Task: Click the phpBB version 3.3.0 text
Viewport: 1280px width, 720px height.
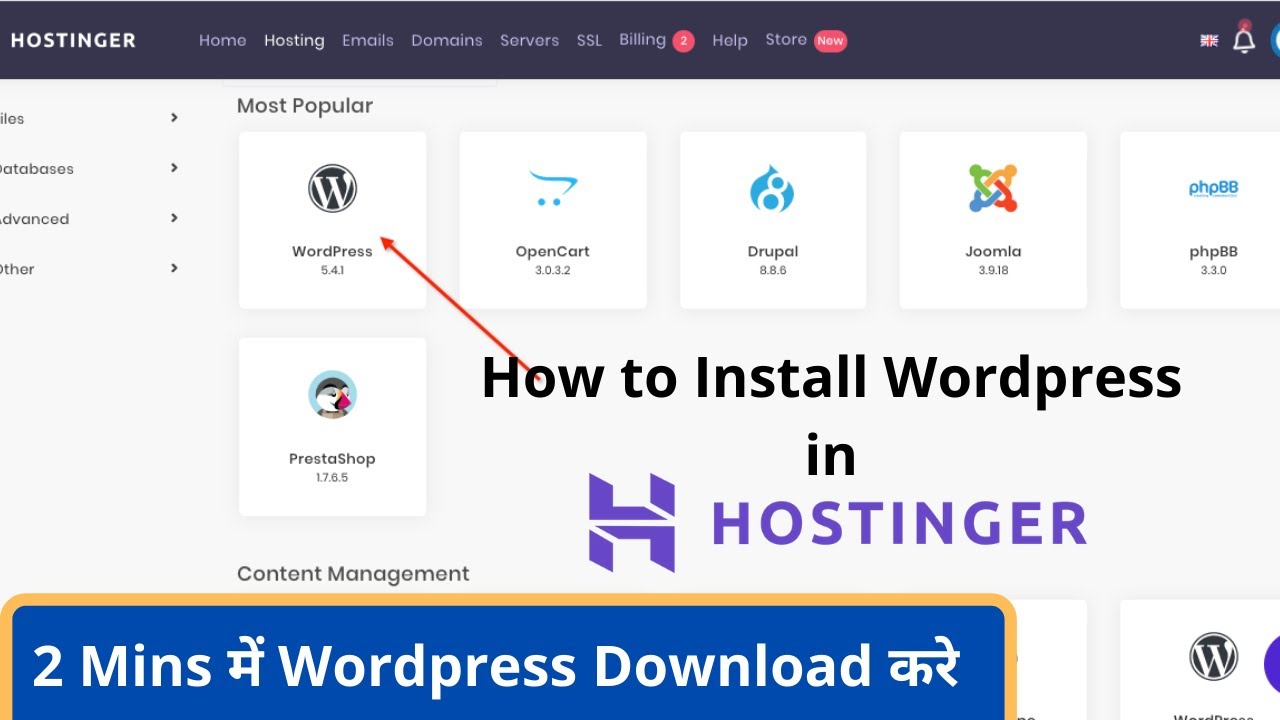Action: 1214,271
